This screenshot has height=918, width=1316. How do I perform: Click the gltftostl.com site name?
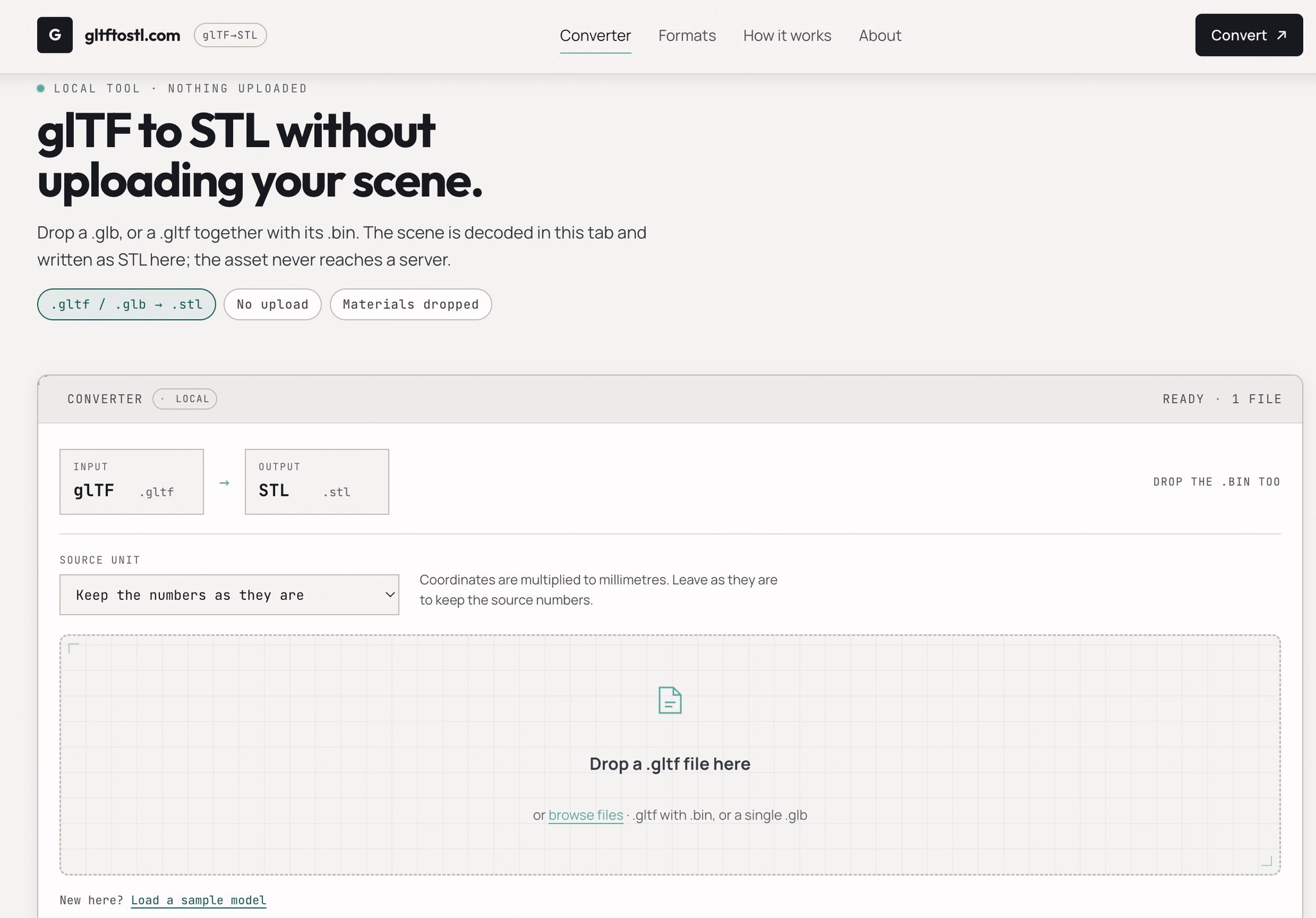(132, 35)
